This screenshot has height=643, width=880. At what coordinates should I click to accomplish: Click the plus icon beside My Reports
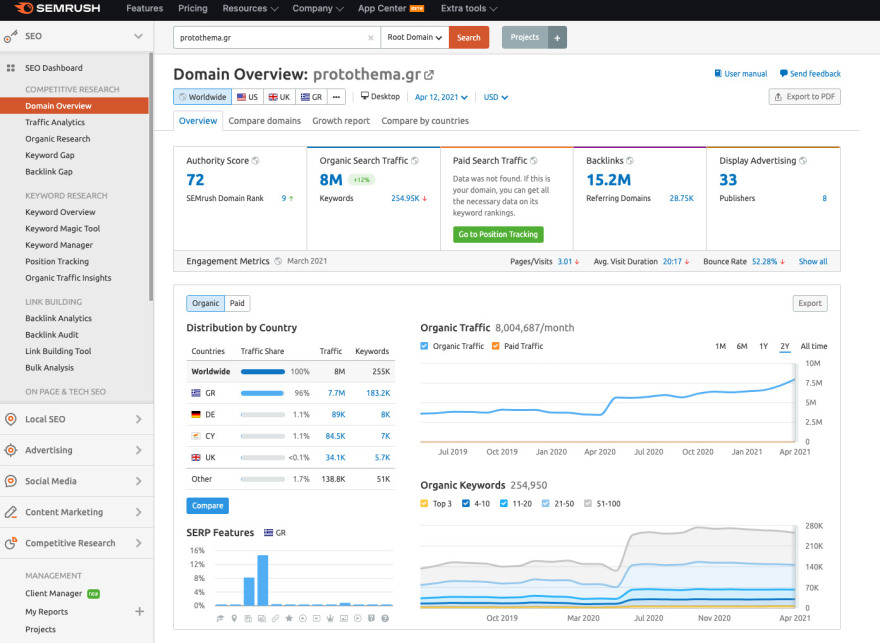139,611
